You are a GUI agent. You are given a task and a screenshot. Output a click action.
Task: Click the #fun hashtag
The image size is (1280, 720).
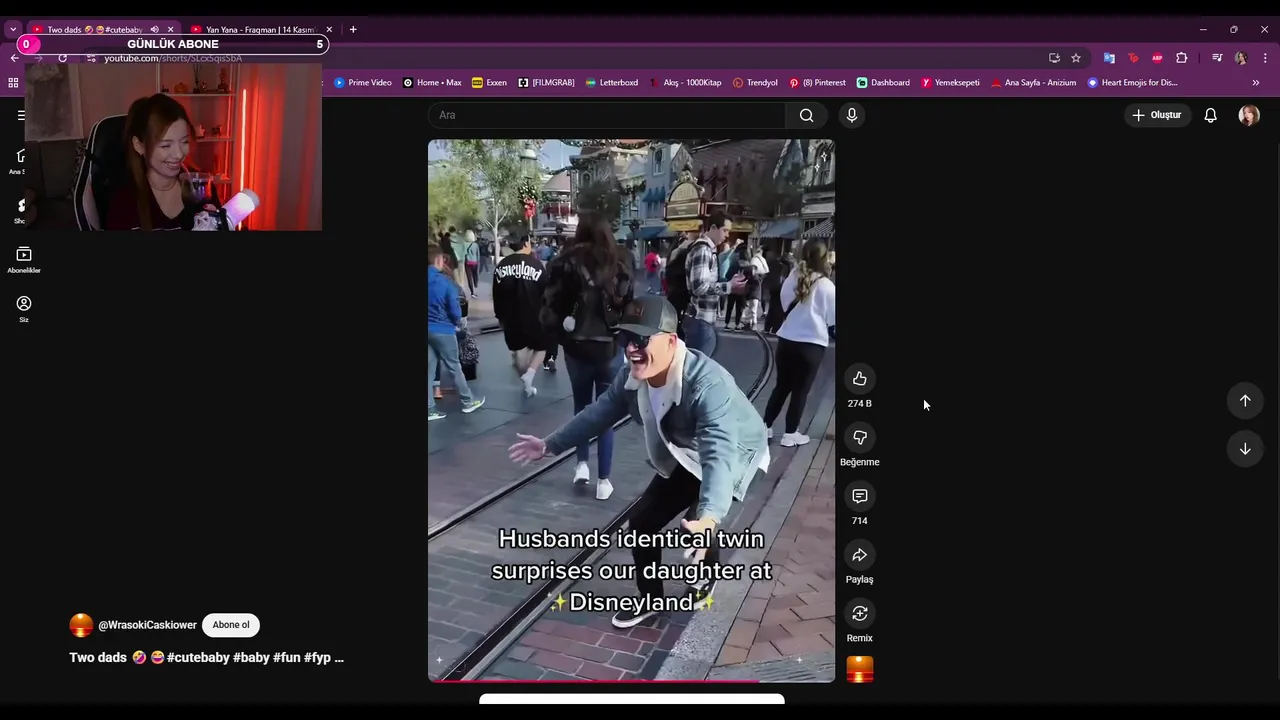(x=286, y=658)
